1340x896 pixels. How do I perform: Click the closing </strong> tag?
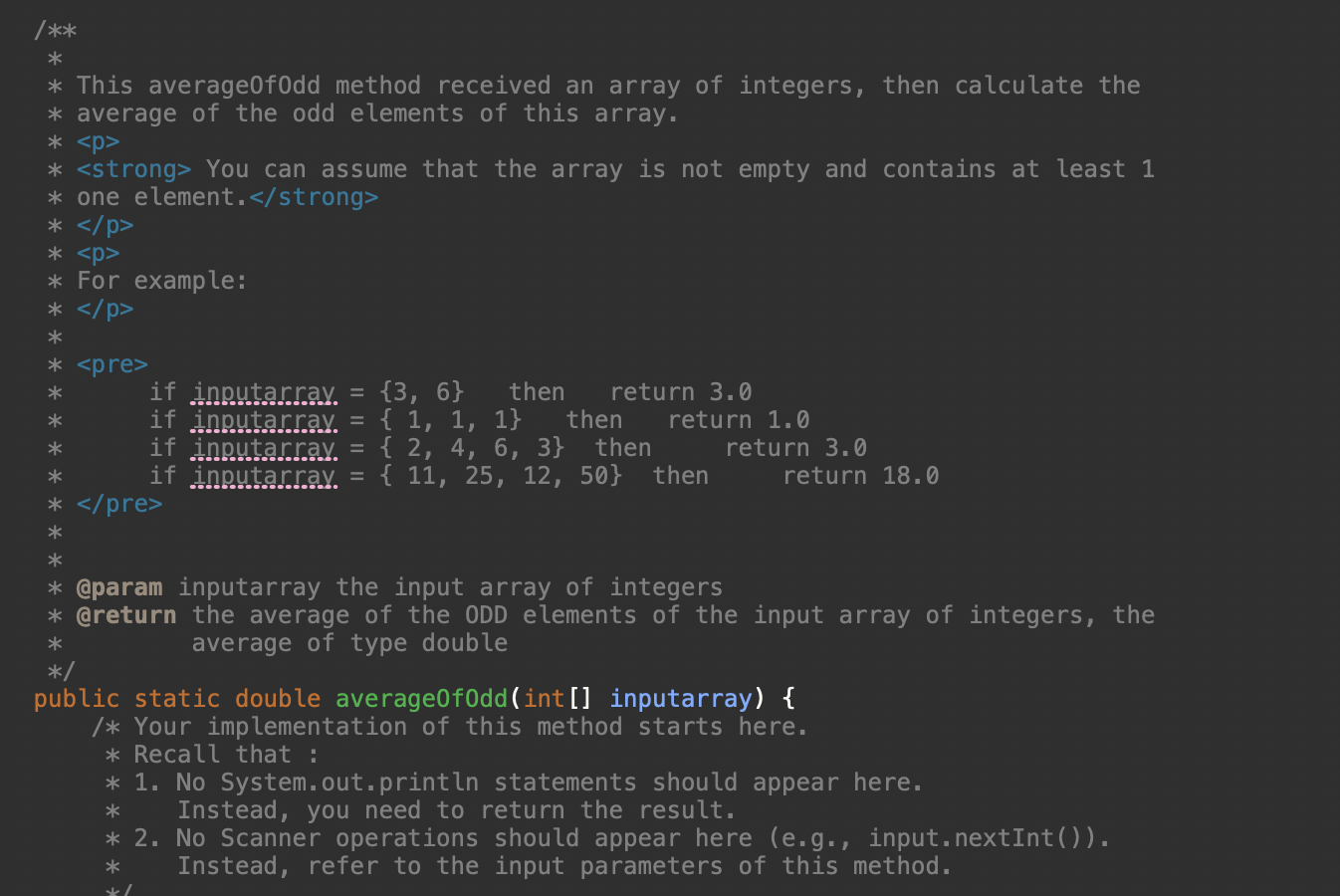(x=315, y=196)
